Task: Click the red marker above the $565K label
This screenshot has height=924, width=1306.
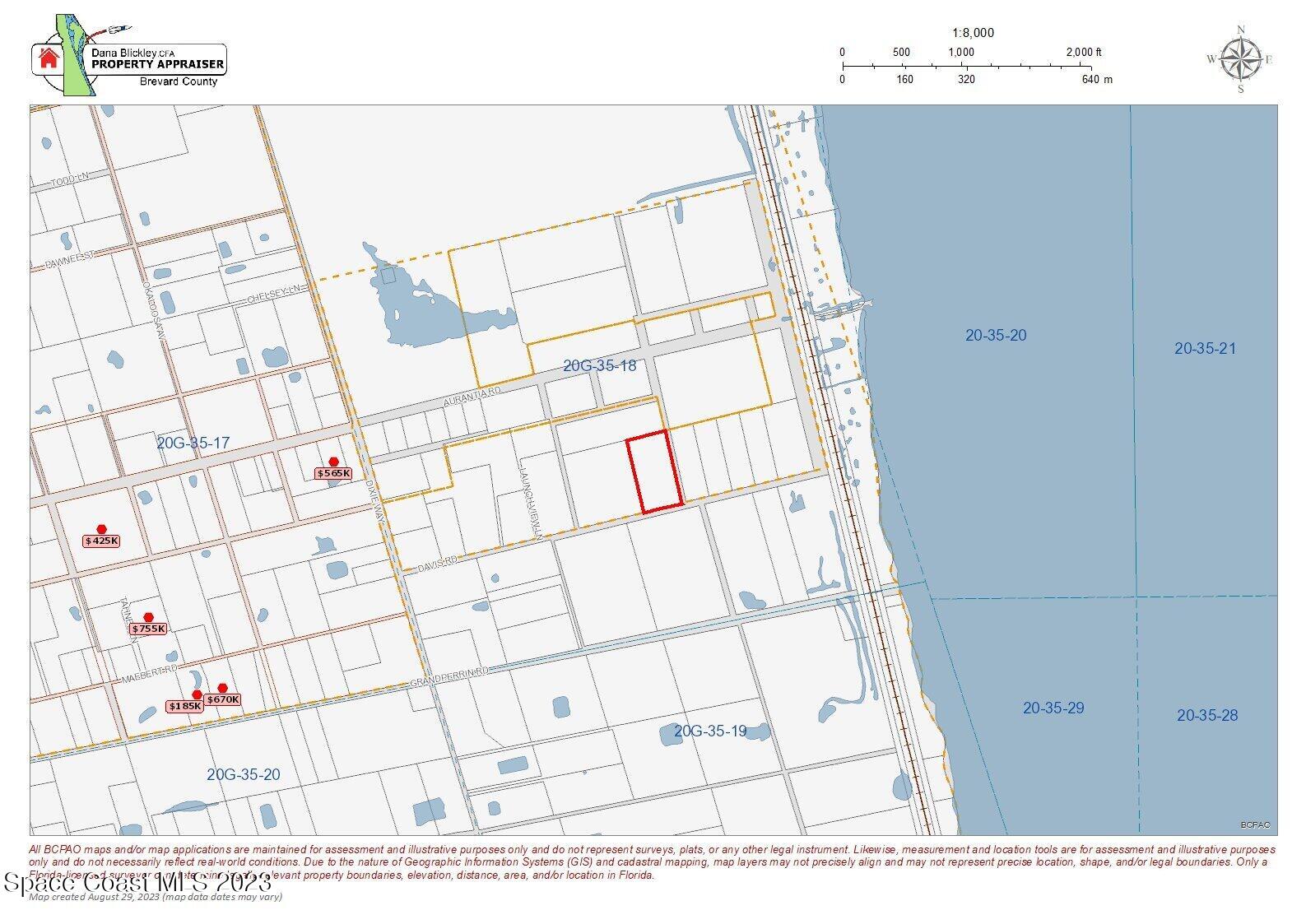Action: tap(333, 462)
